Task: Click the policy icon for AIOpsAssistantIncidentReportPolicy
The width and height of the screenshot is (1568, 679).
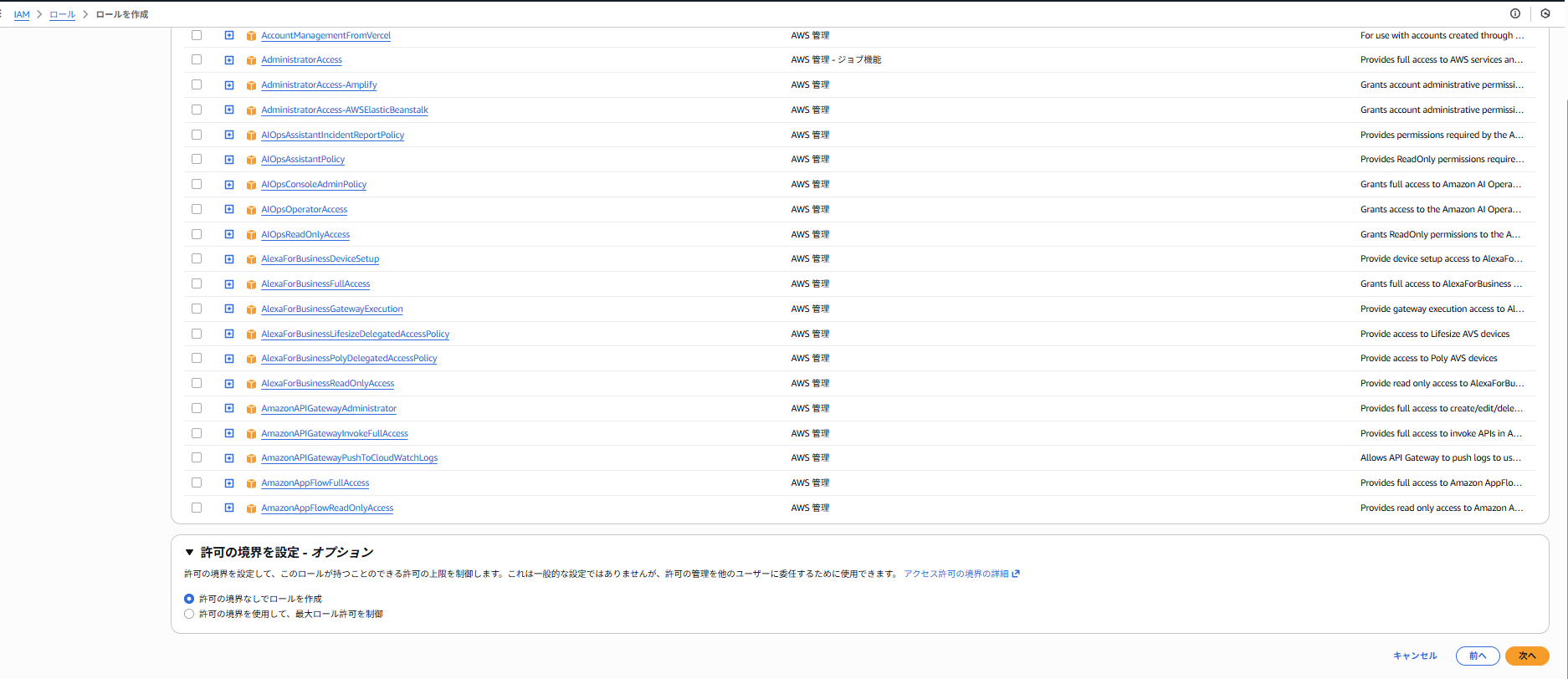Action: tap(251, 135)
